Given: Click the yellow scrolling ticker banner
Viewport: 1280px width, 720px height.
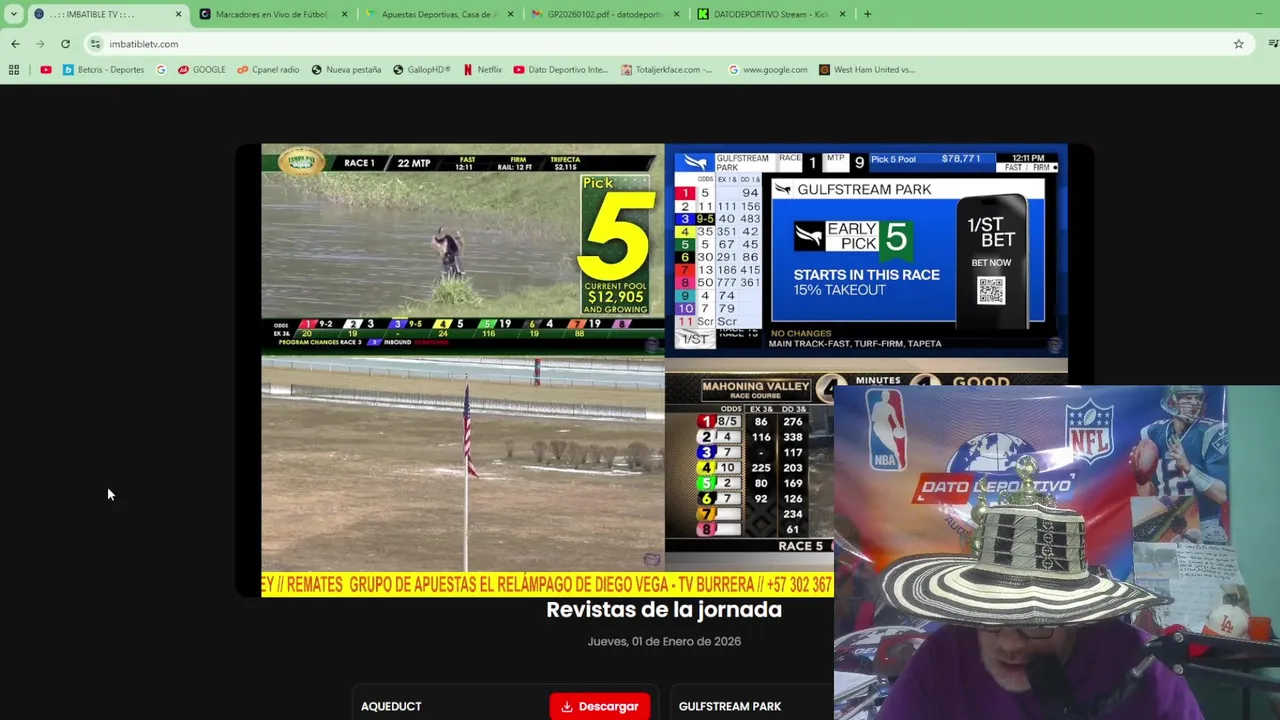Looking at the screenshot, I should 547,585.
